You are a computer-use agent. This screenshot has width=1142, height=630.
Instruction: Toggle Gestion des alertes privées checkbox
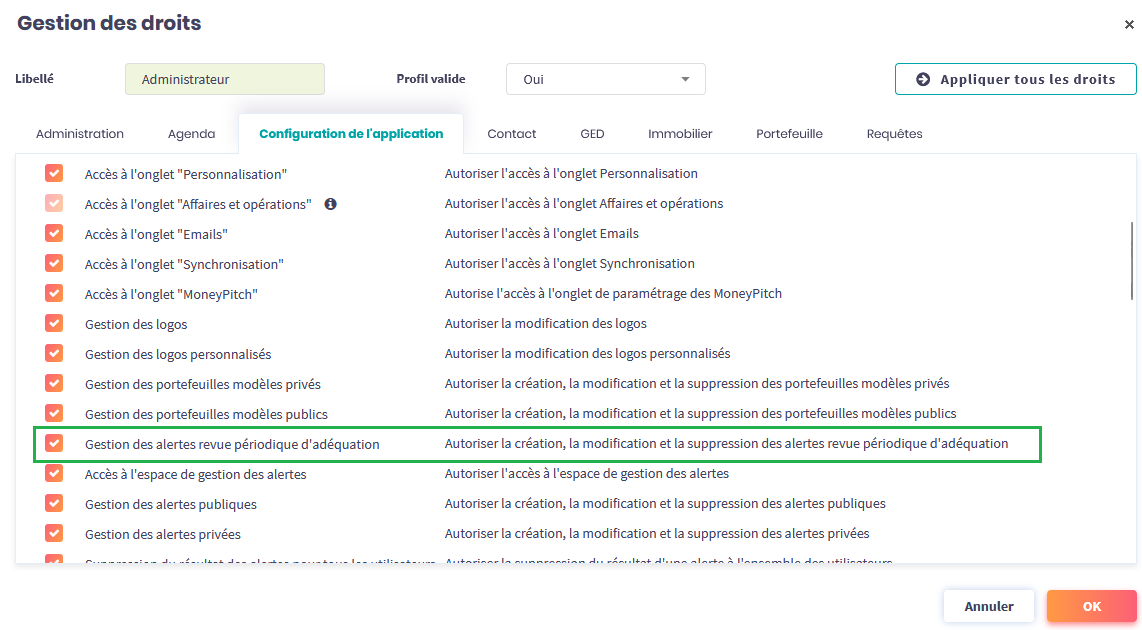click(54, 533)
